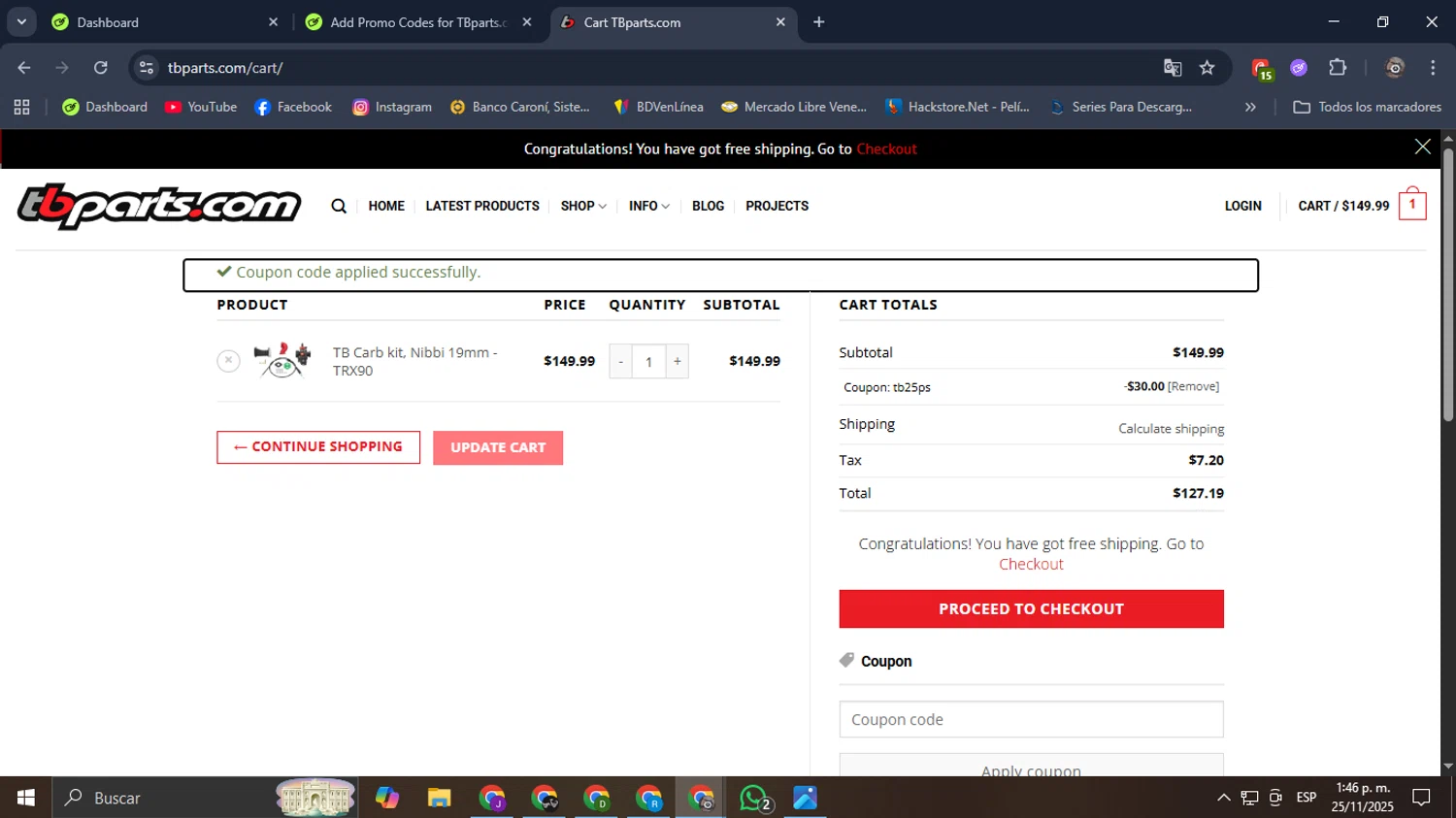Click the cart bag icon showing 1

pos(1412,204)
